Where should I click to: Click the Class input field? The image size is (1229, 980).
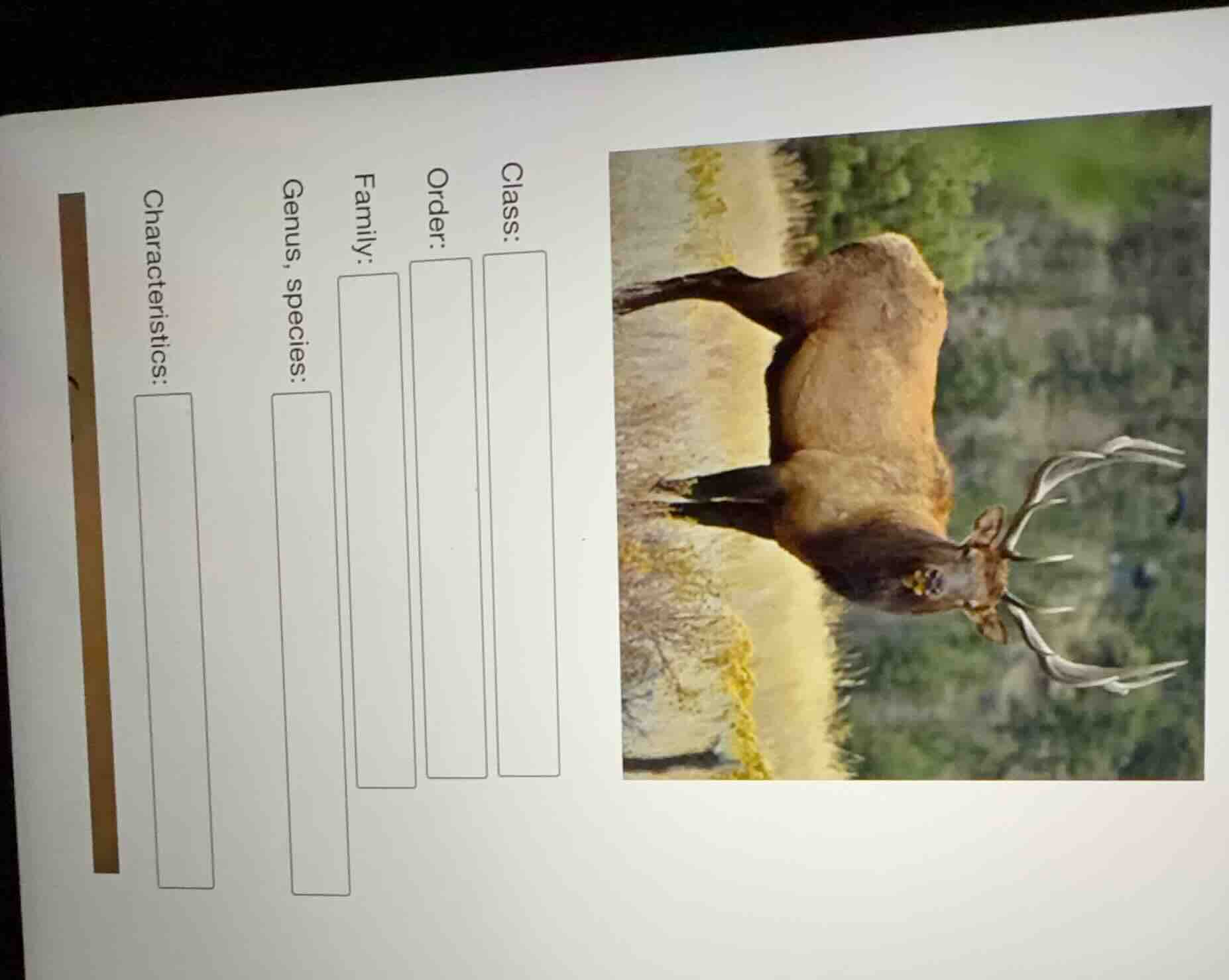[x=522, y=514]
